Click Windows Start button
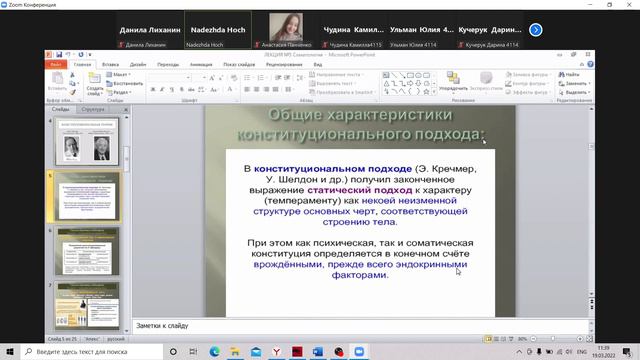The image size is (640, 360). click(10, 351)
